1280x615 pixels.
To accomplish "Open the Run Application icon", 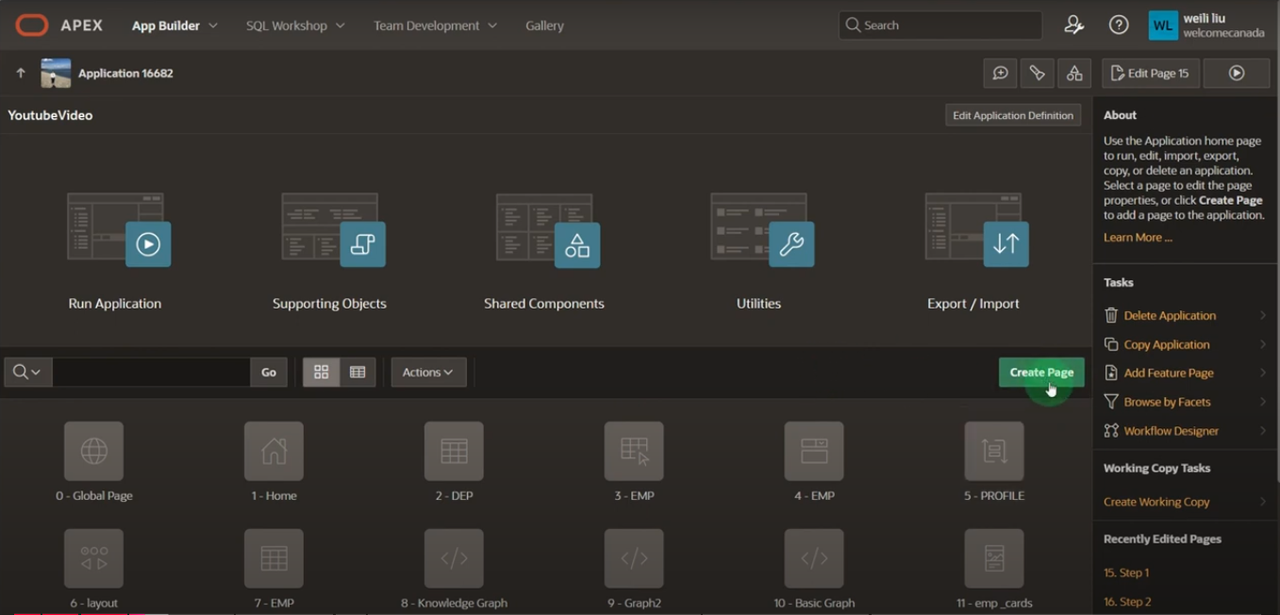I will [x=119, y=230].
